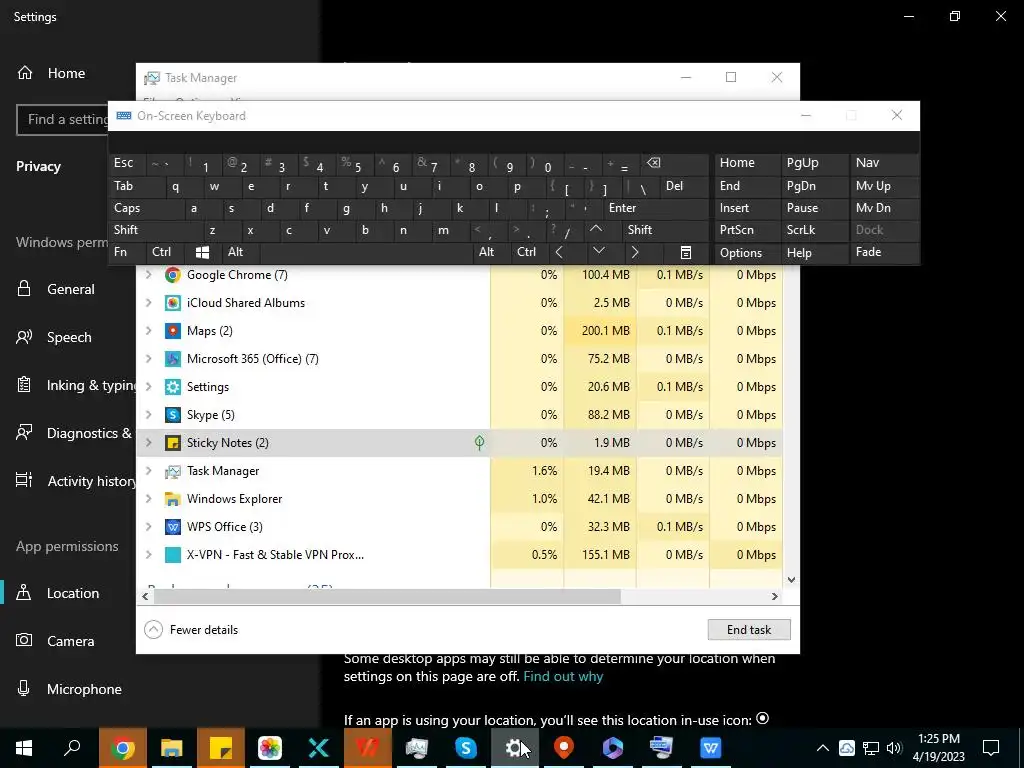Click the X-VPN process icon in list

pyautogui.click(x=172, y=555)
